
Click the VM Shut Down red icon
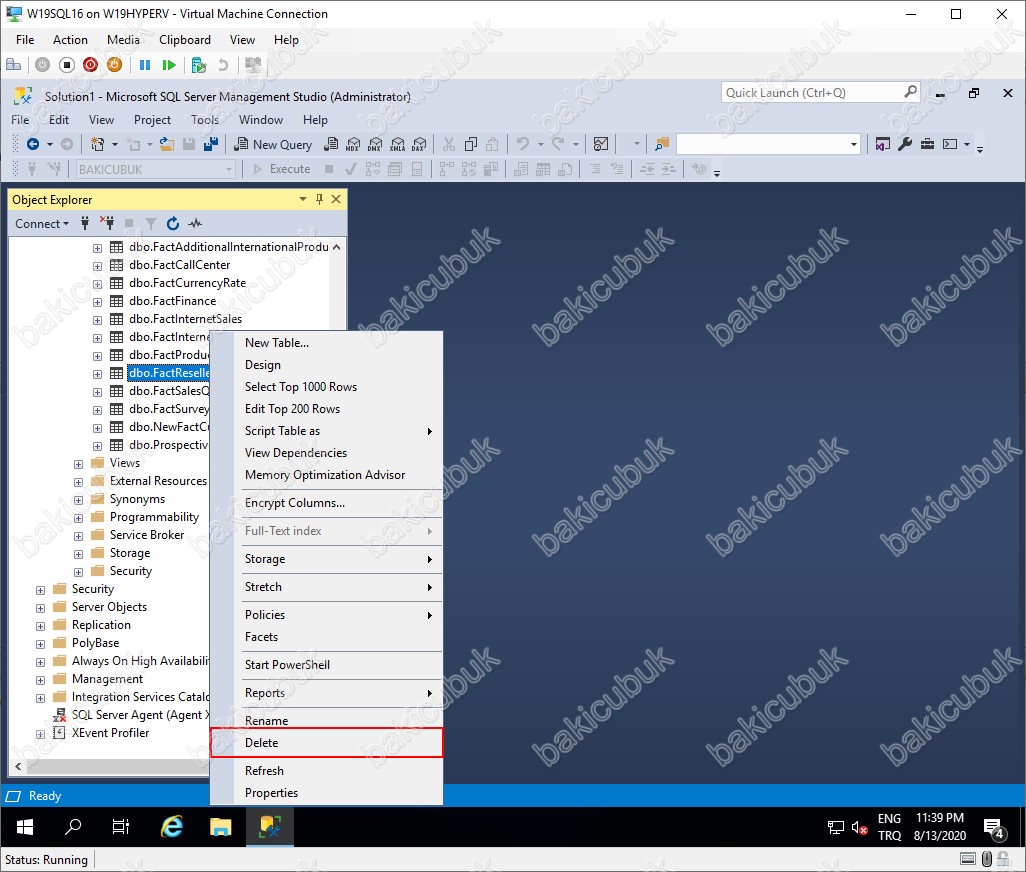90,65
